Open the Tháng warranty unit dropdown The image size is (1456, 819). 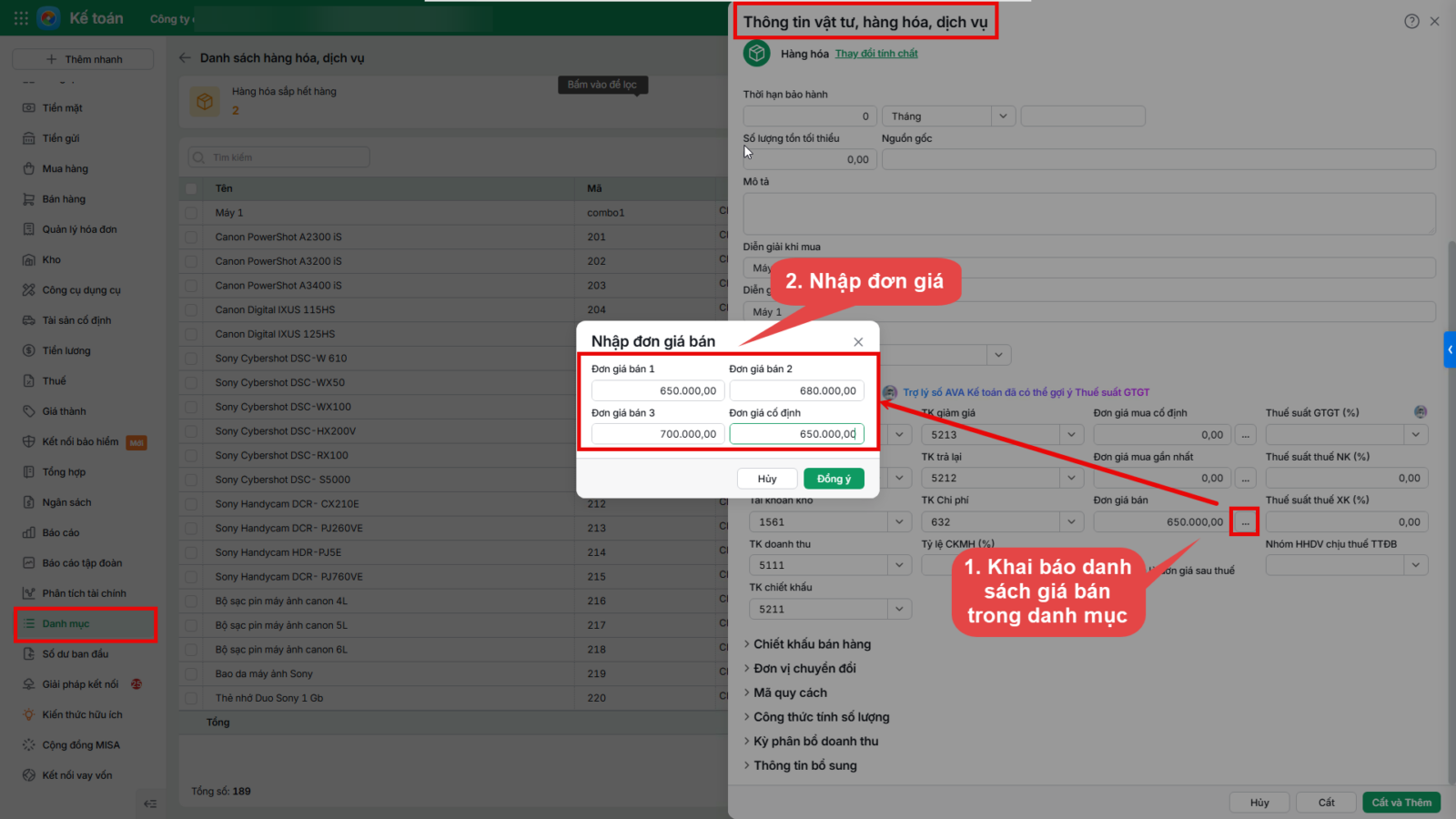click(x=1003, y=116)
